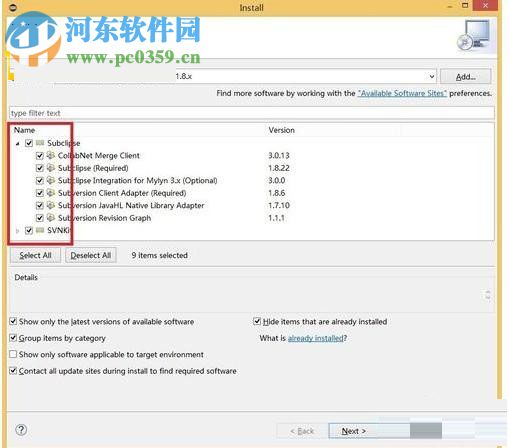This screenshot has width=509, height=448.
Task: Click the Select All button
Action: [35, 255]
